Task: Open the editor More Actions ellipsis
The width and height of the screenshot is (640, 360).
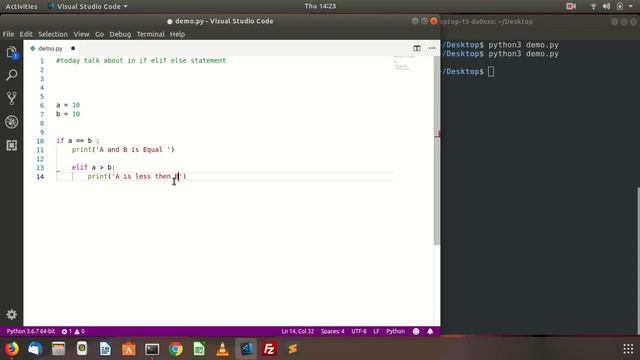Action: pos(432,48)
